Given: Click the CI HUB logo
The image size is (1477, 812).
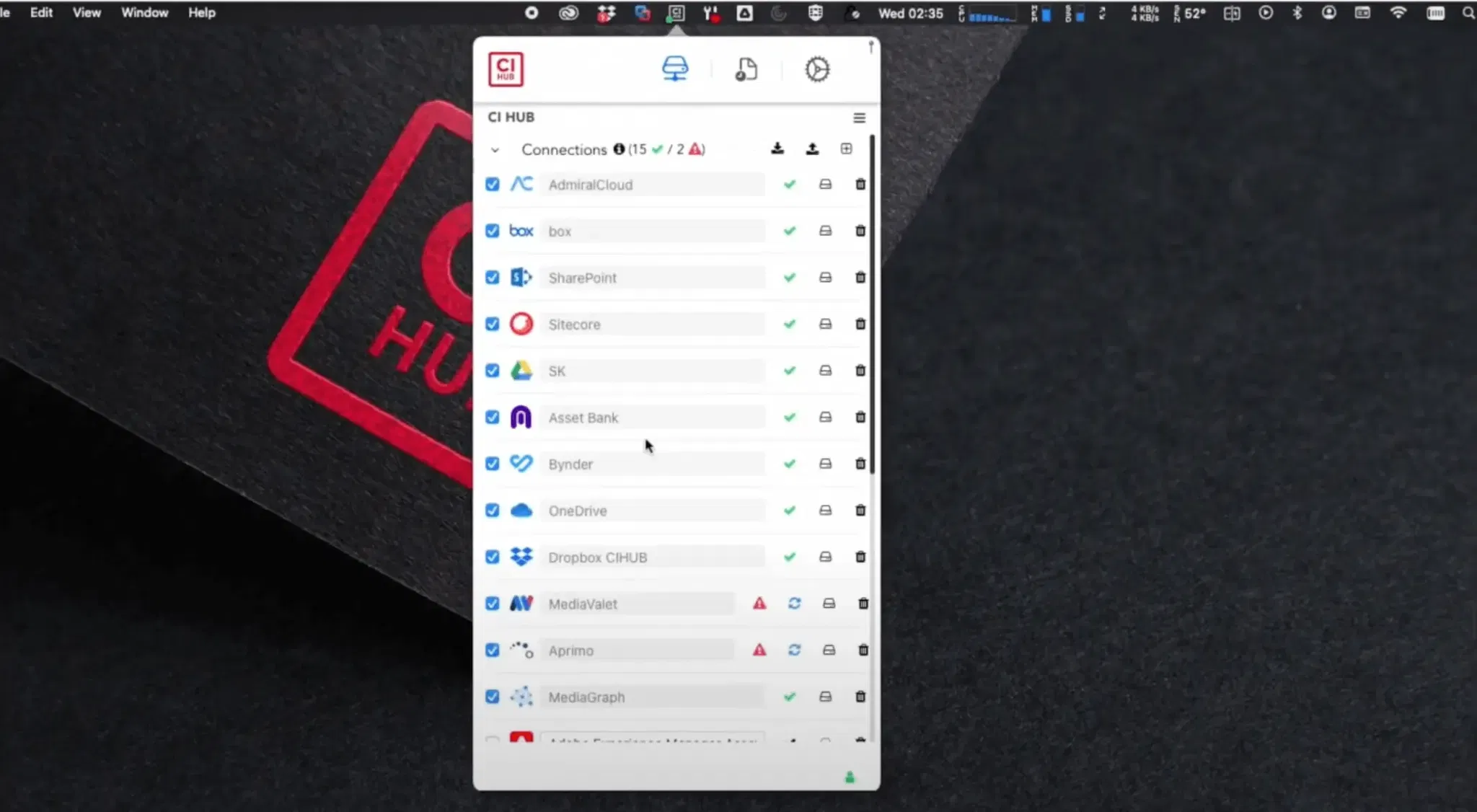Looking at the screenshot, I should coord(506,69).
